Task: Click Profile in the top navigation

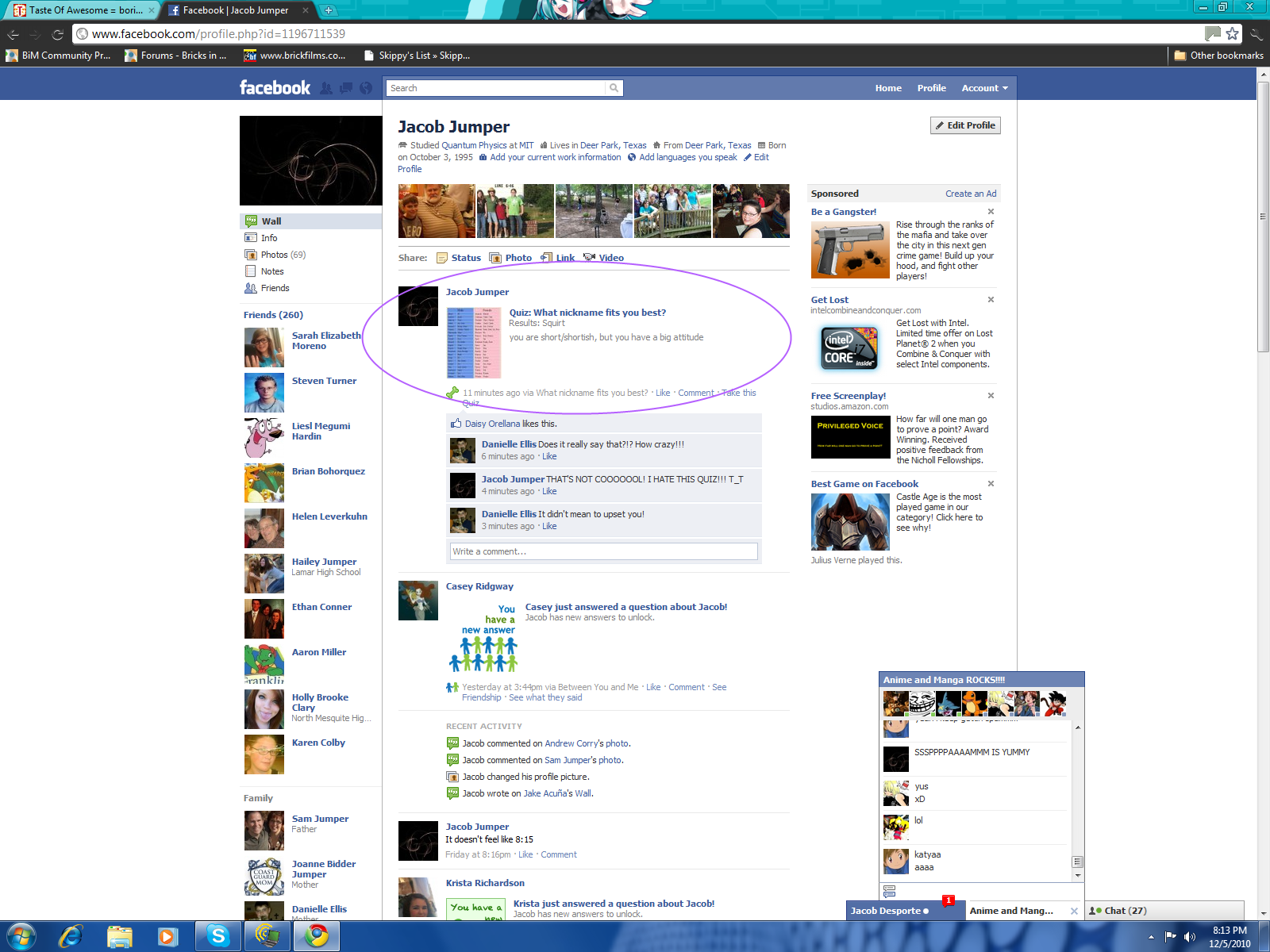Action: pos(931,88)
